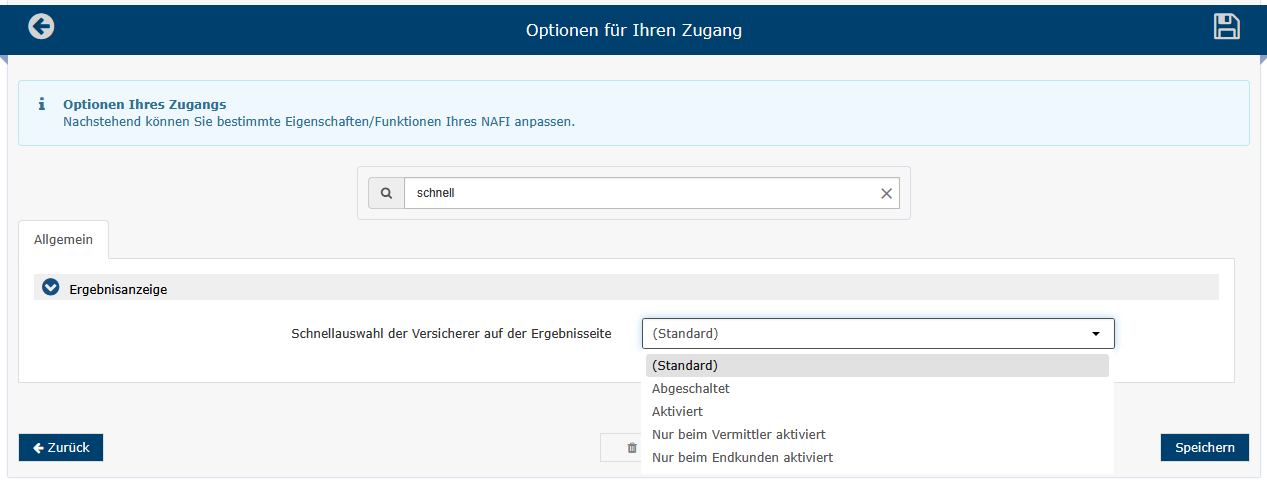Click the back arrow icon in header
This screenshot has width=1267, height=493.
point(41,27)
